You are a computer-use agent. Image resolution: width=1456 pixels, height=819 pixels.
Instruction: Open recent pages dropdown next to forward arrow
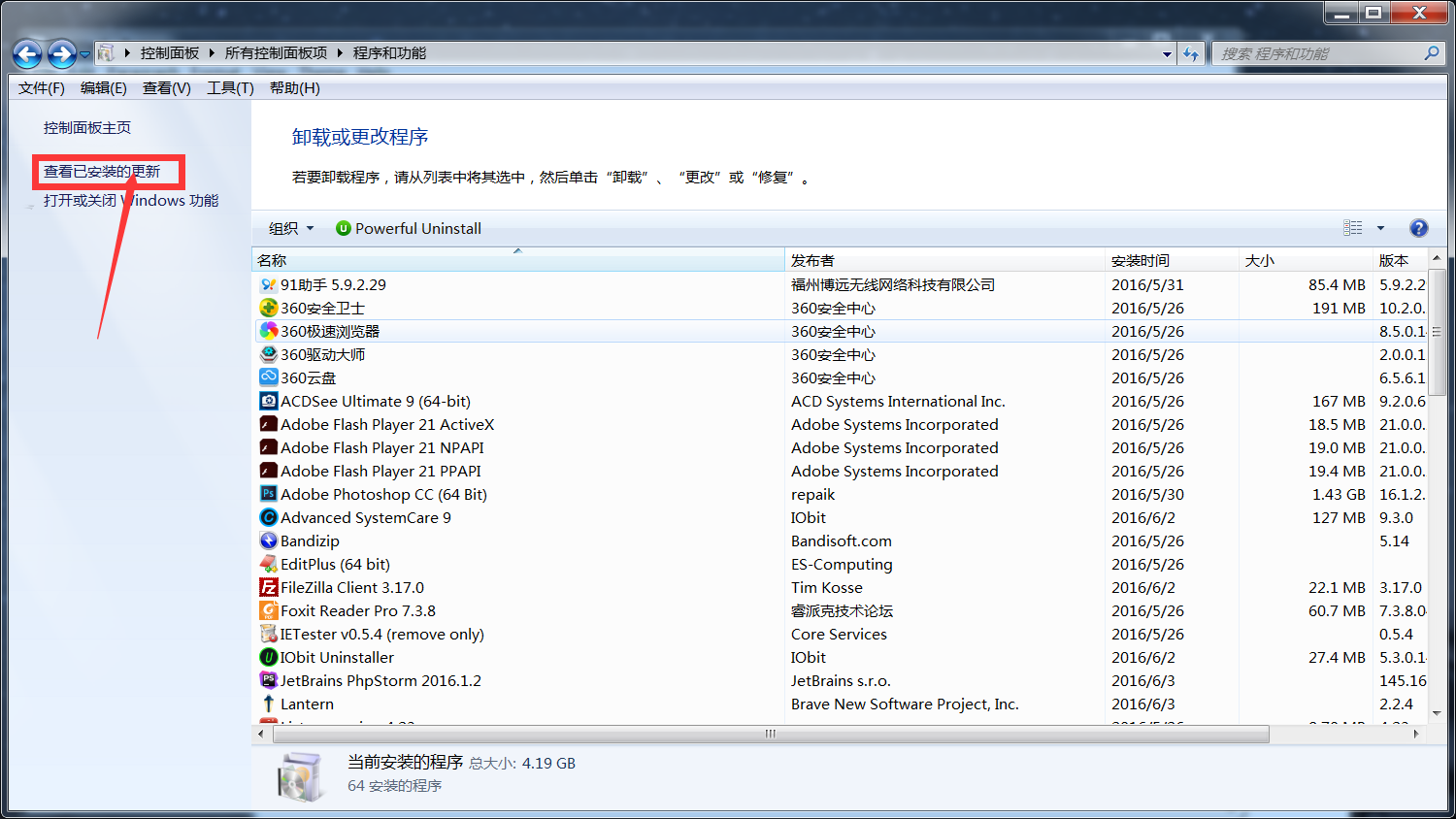pyautogui.click(x=85, y=54)
